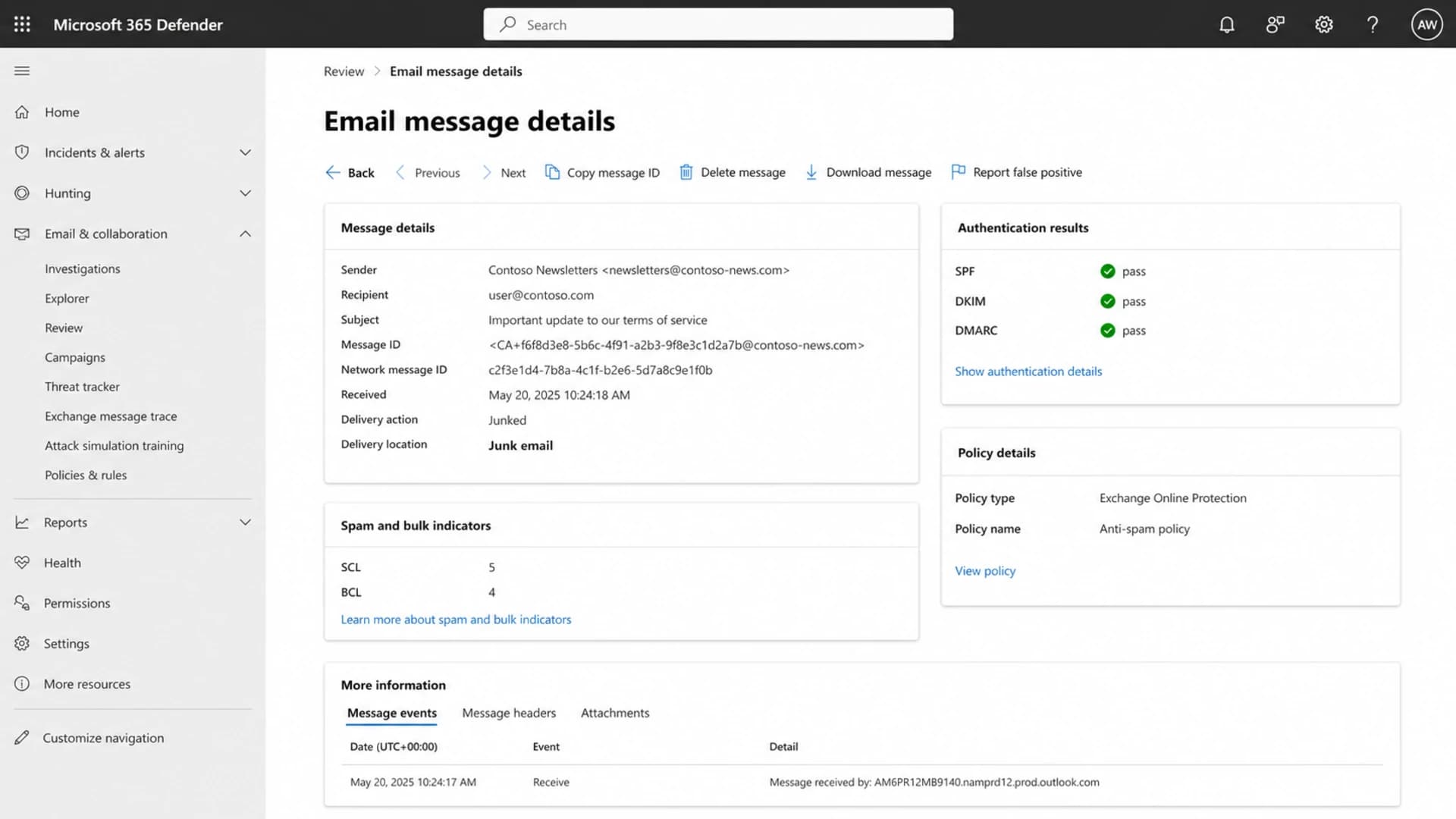Click Show authentication details link

[x=1028, y=372]
